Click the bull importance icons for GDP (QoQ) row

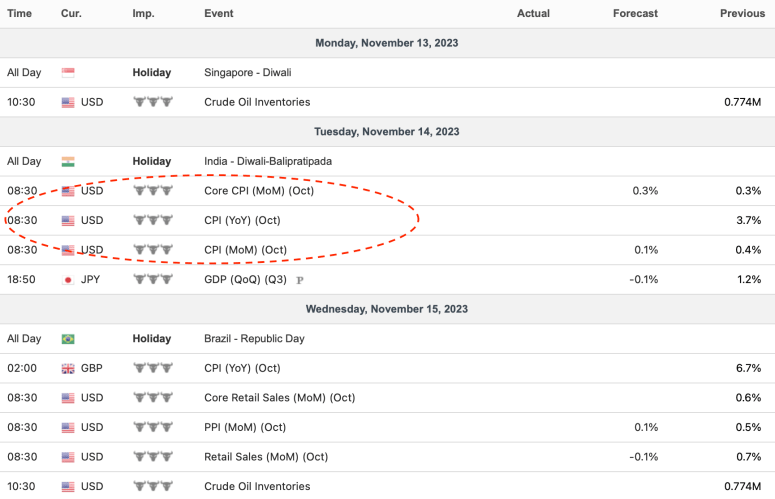coord(153,280)
